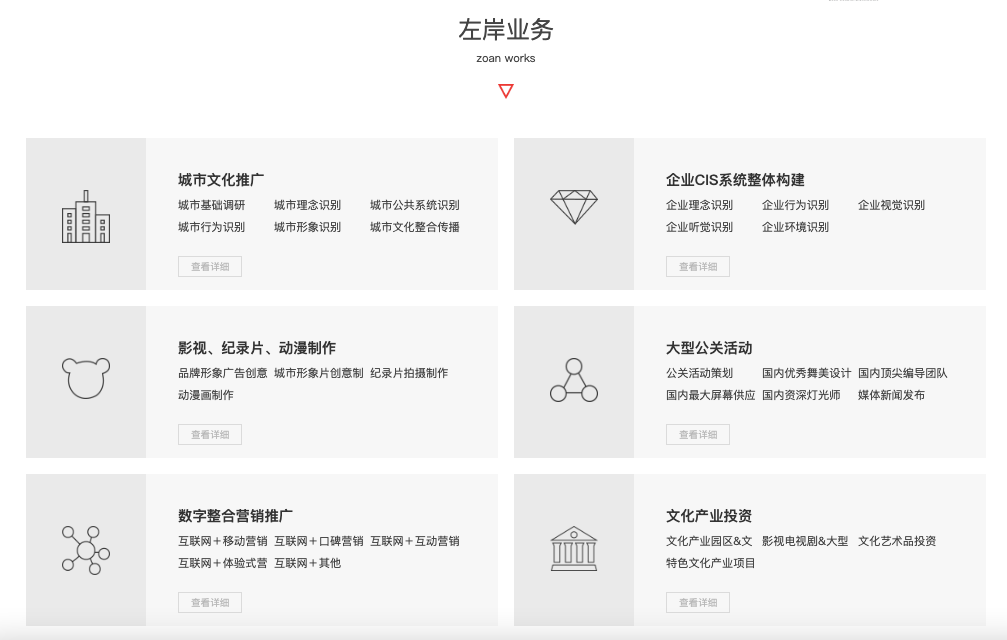Select the 品牌形象广告创意 link
1007x640 pixels.
[x=221, y=372]
